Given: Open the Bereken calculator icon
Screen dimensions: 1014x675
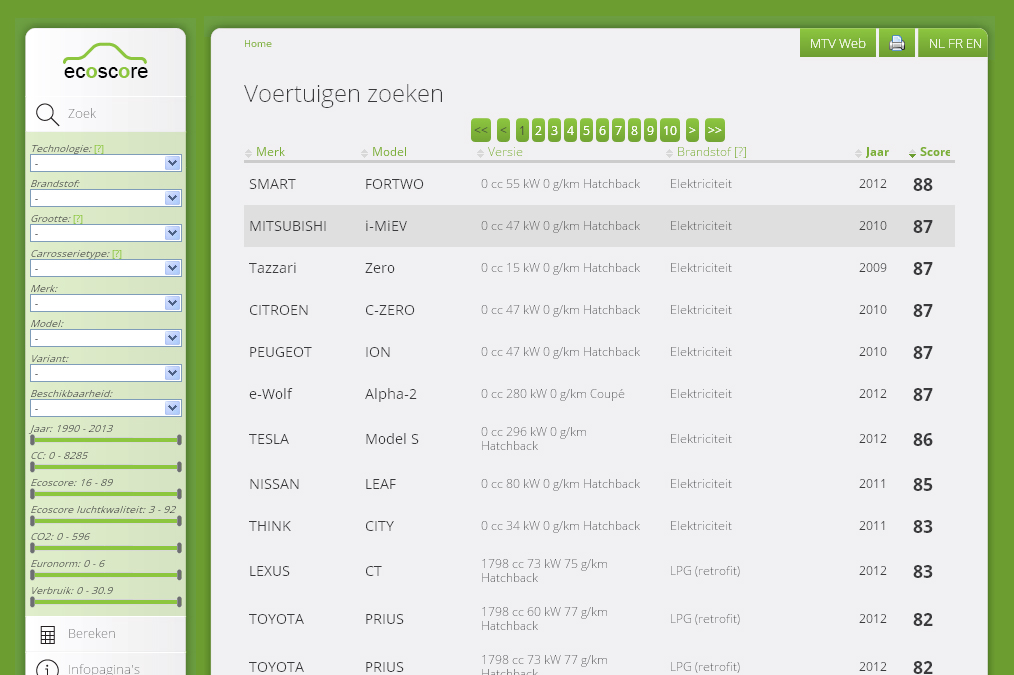Looking at the screenshot, I should [x=47, y=634].
